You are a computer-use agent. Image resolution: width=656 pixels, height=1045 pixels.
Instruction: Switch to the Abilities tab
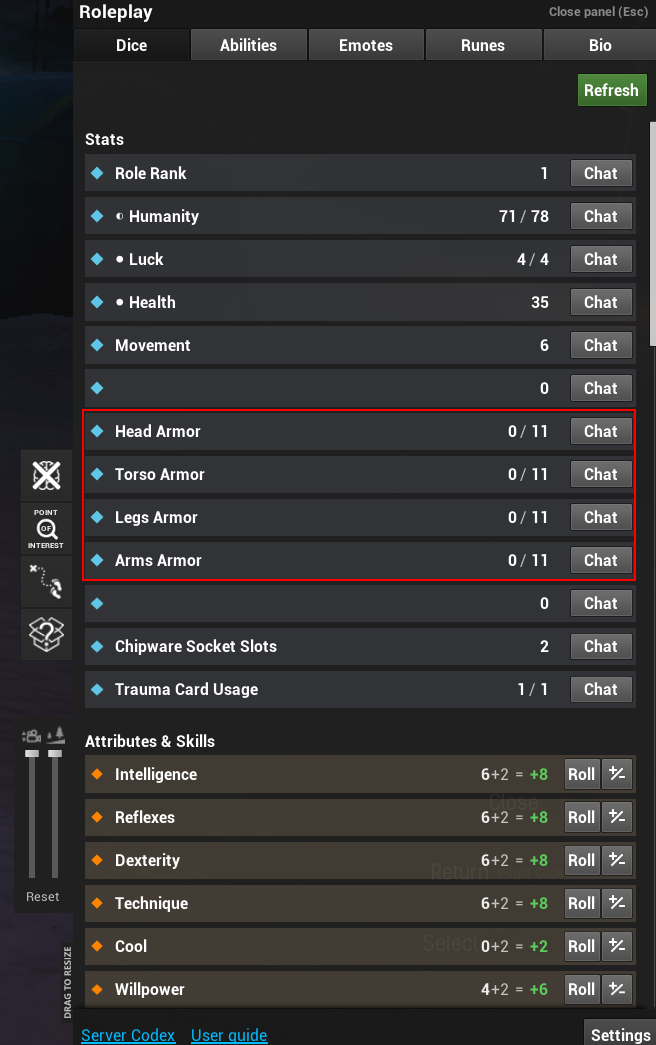click(x=248, y=45)
